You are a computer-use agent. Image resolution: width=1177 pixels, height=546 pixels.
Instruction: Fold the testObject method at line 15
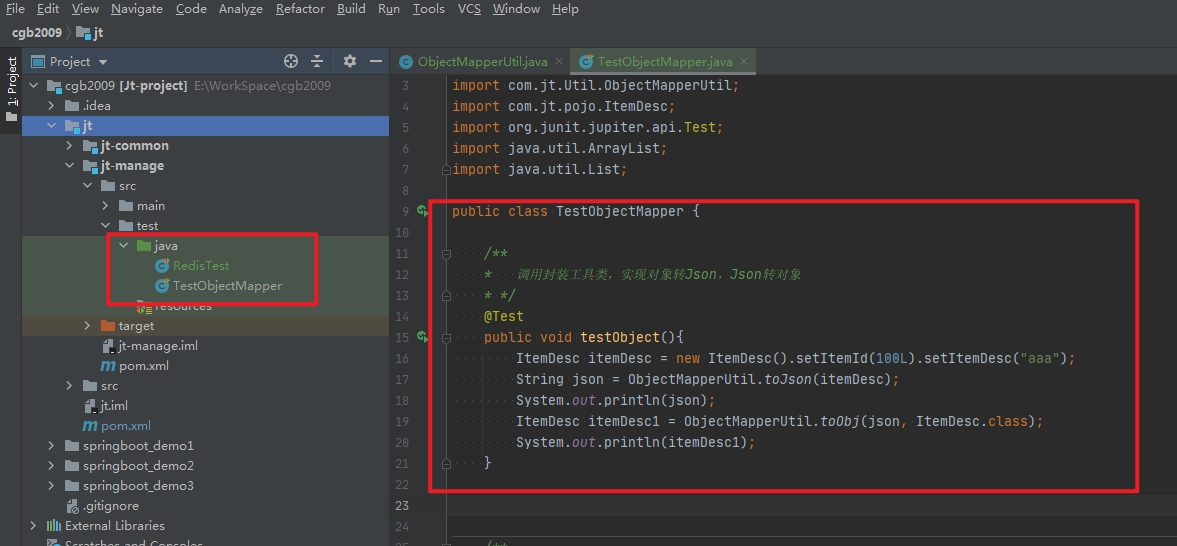coord(446,338)
